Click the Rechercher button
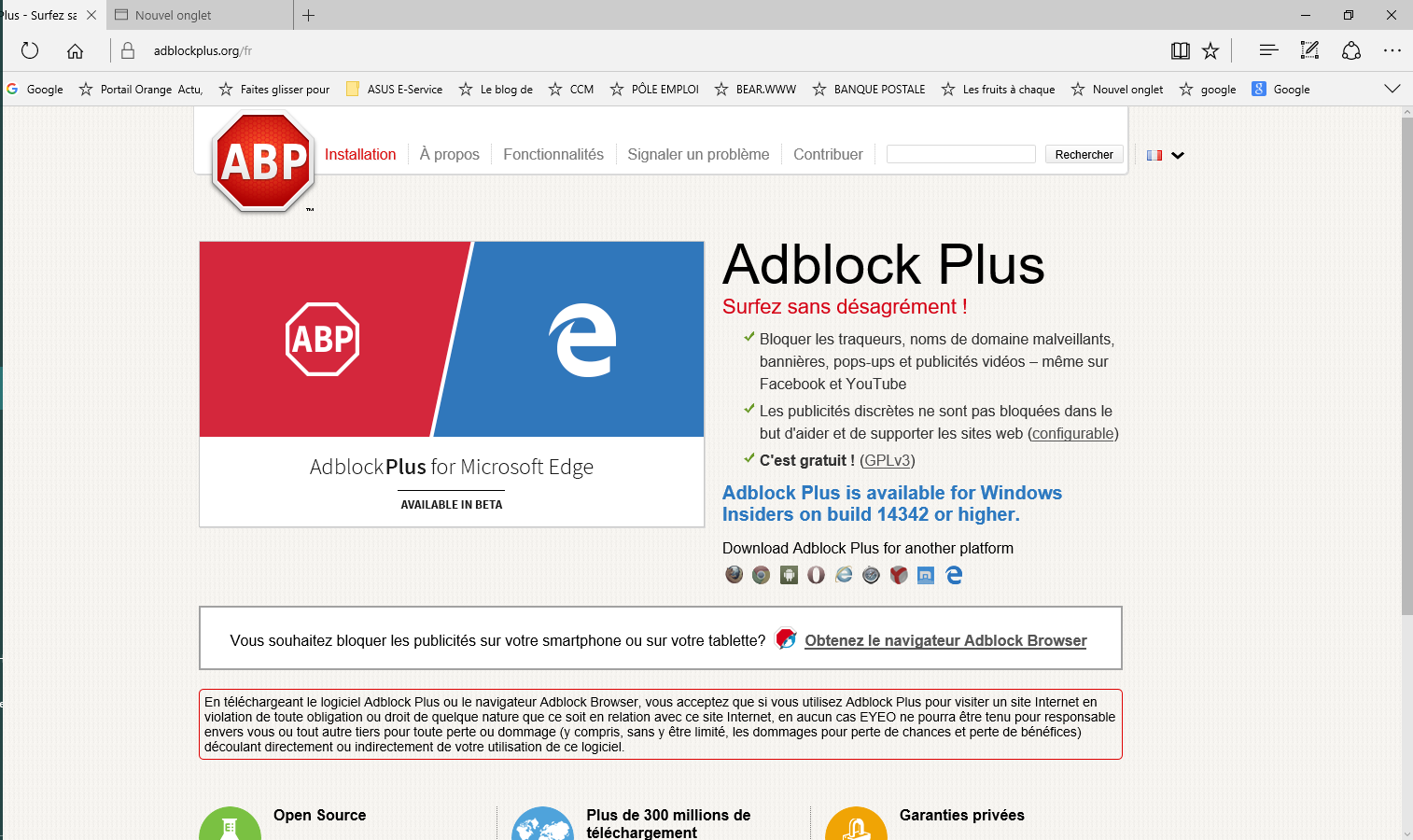This screenshot has height=840, width=1413. click(1084, 155)
